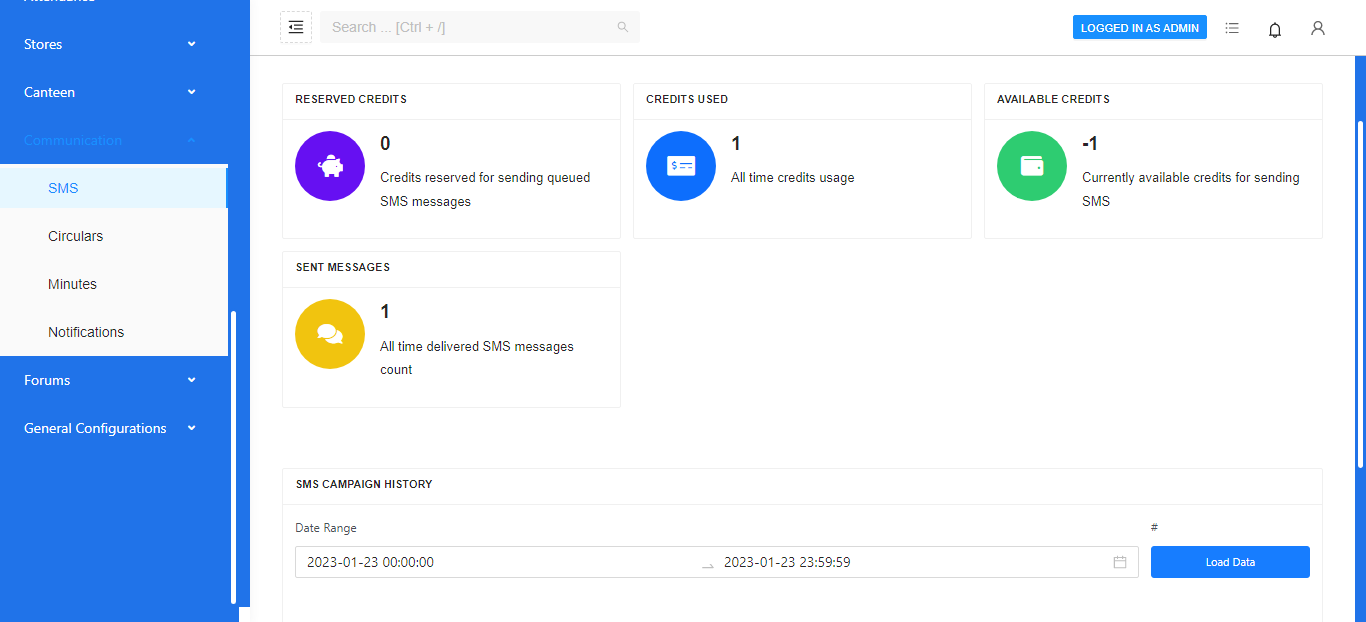Click the green wallet Available Credits icon
Viewport: 1366px width, 622px height.
point(1032,166)
